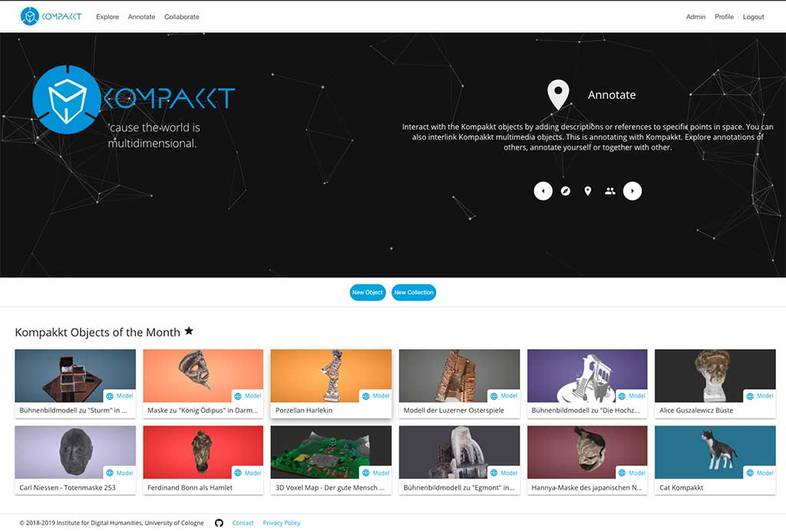Open the Explore menu item
The height and width of the screenshot is (531, 786).
[x=107, y=17]
